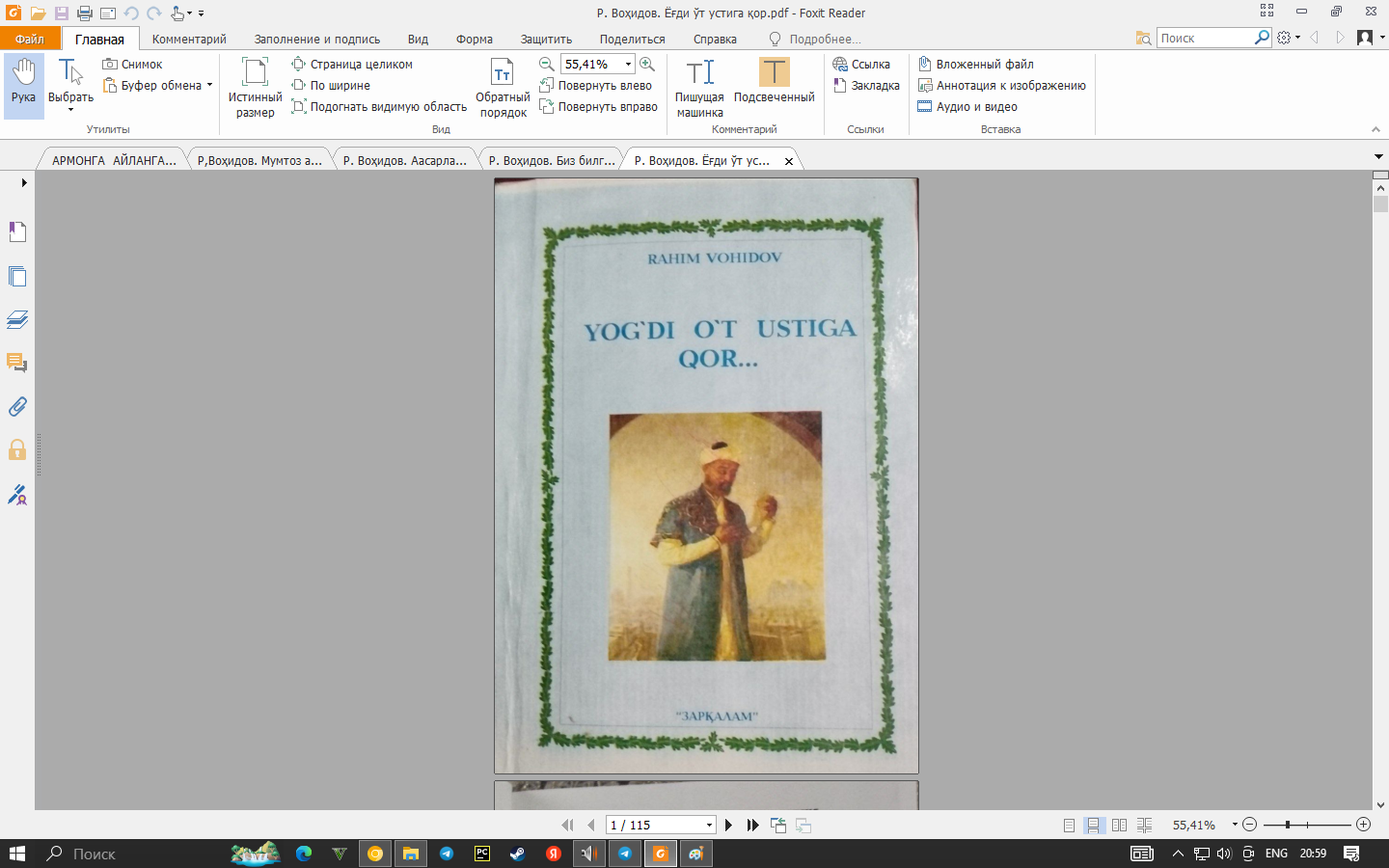This screenshot has width=1389, height=868.
Task: Toggle Обратный порядок reading order
Action: click(503, 88)
